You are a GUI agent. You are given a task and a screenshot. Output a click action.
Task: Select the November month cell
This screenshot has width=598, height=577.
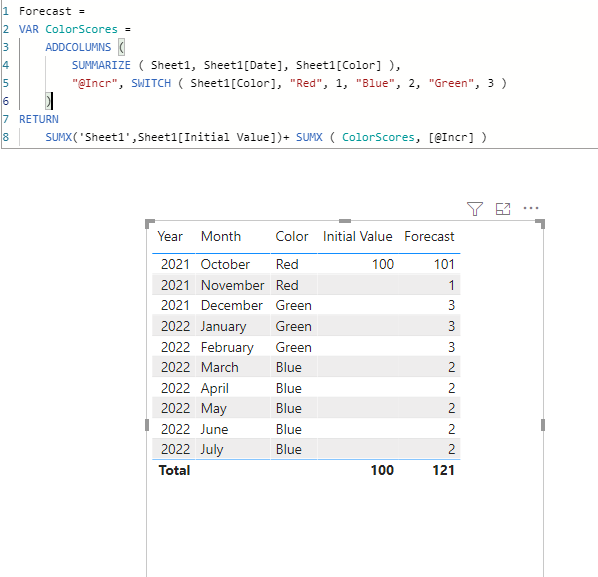pyautogui.click(x=232, y=285)
